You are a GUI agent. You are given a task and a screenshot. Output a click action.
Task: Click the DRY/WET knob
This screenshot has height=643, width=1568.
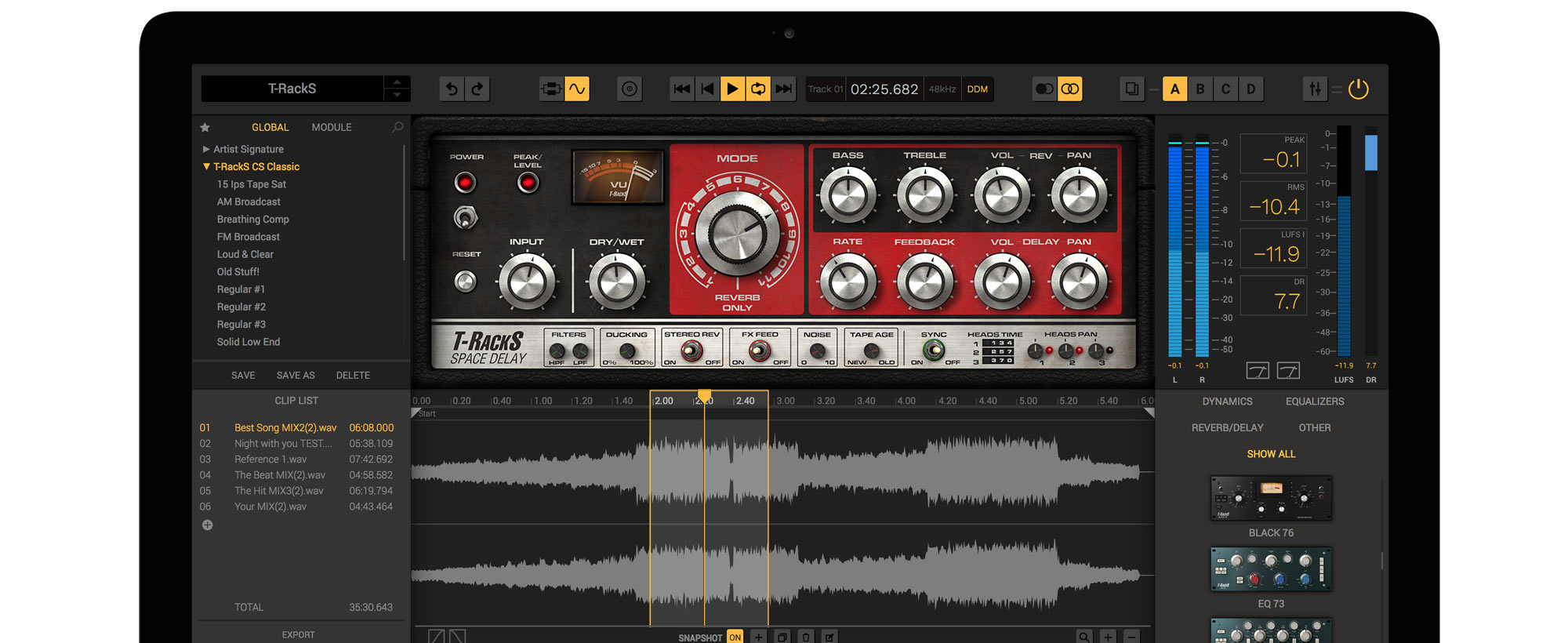pos(617,282)
